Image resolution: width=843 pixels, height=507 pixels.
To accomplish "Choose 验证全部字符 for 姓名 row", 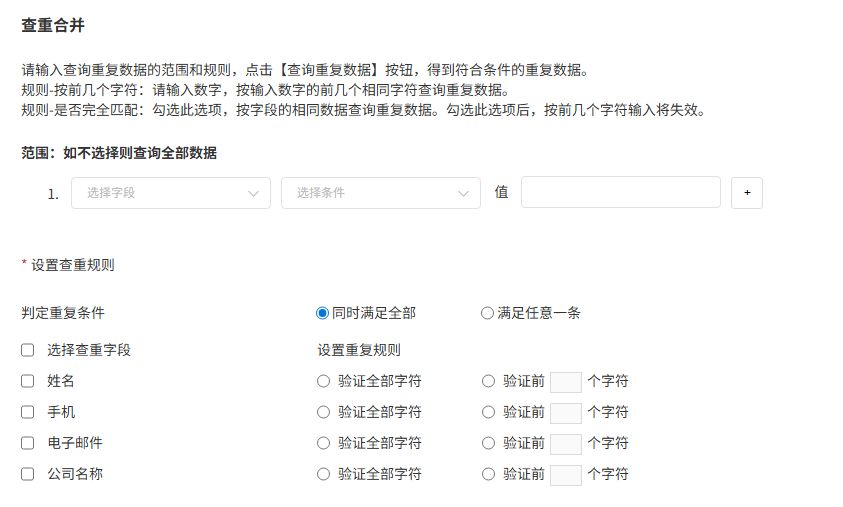I will coord(323,381).
